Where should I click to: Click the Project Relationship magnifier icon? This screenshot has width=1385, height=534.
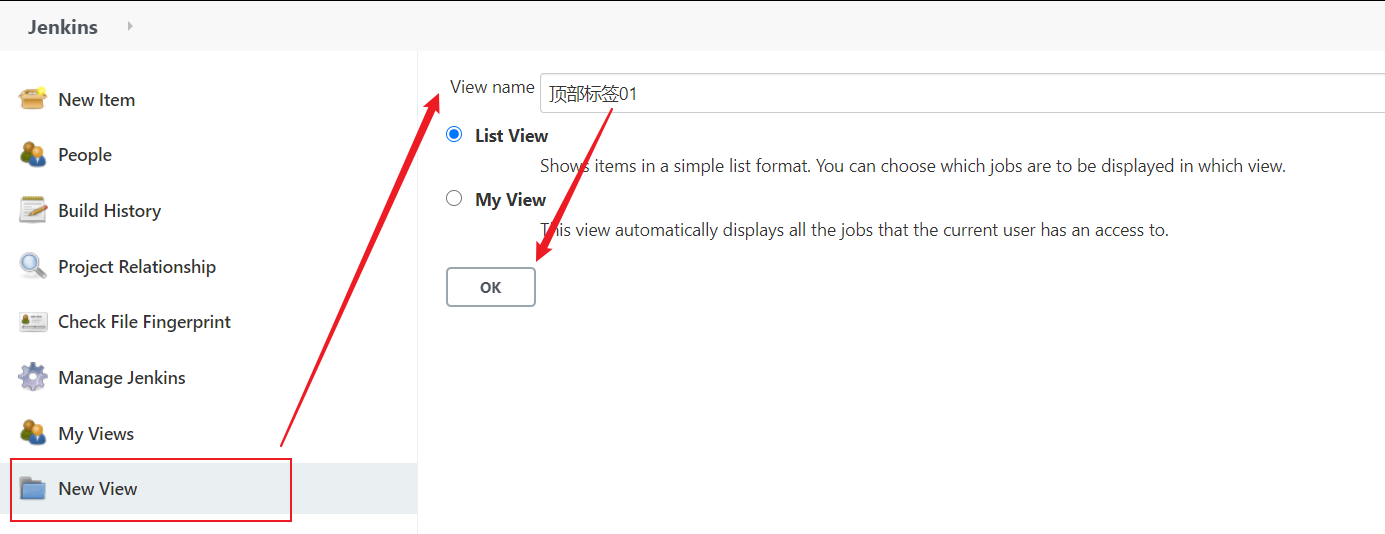point(33,266)
